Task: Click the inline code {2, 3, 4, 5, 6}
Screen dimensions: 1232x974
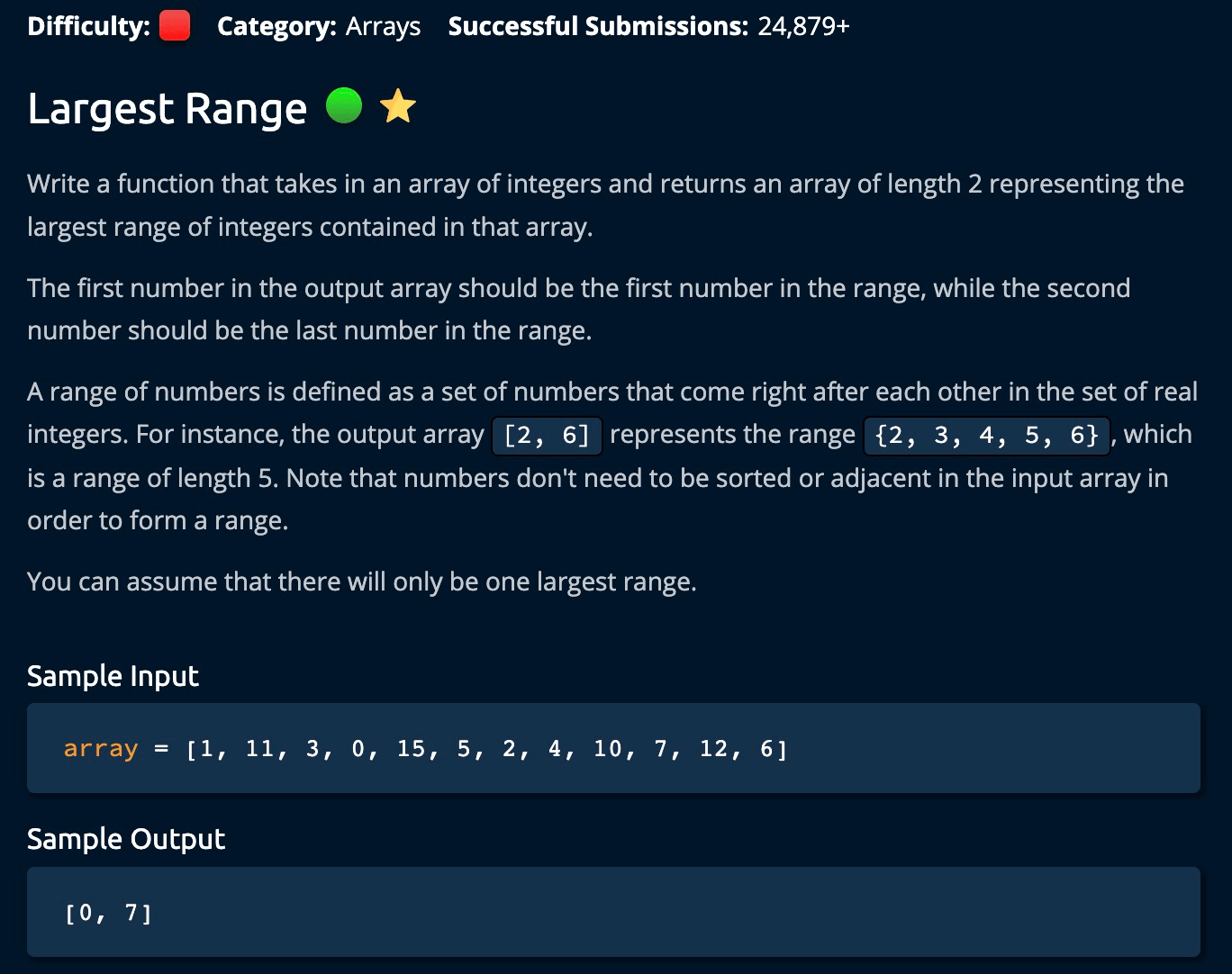Action: pos(986,435)
